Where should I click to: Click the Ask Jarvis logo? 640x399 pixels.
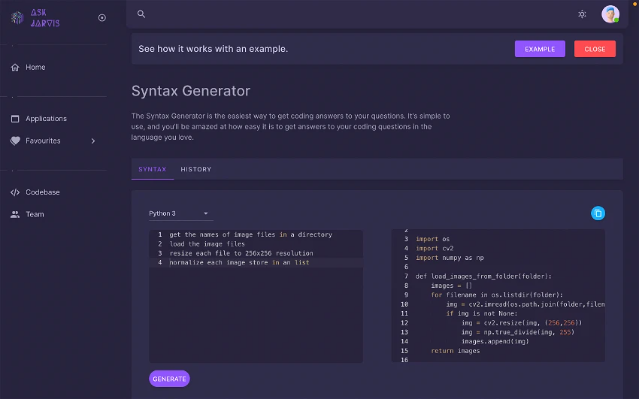pos(35,18)
